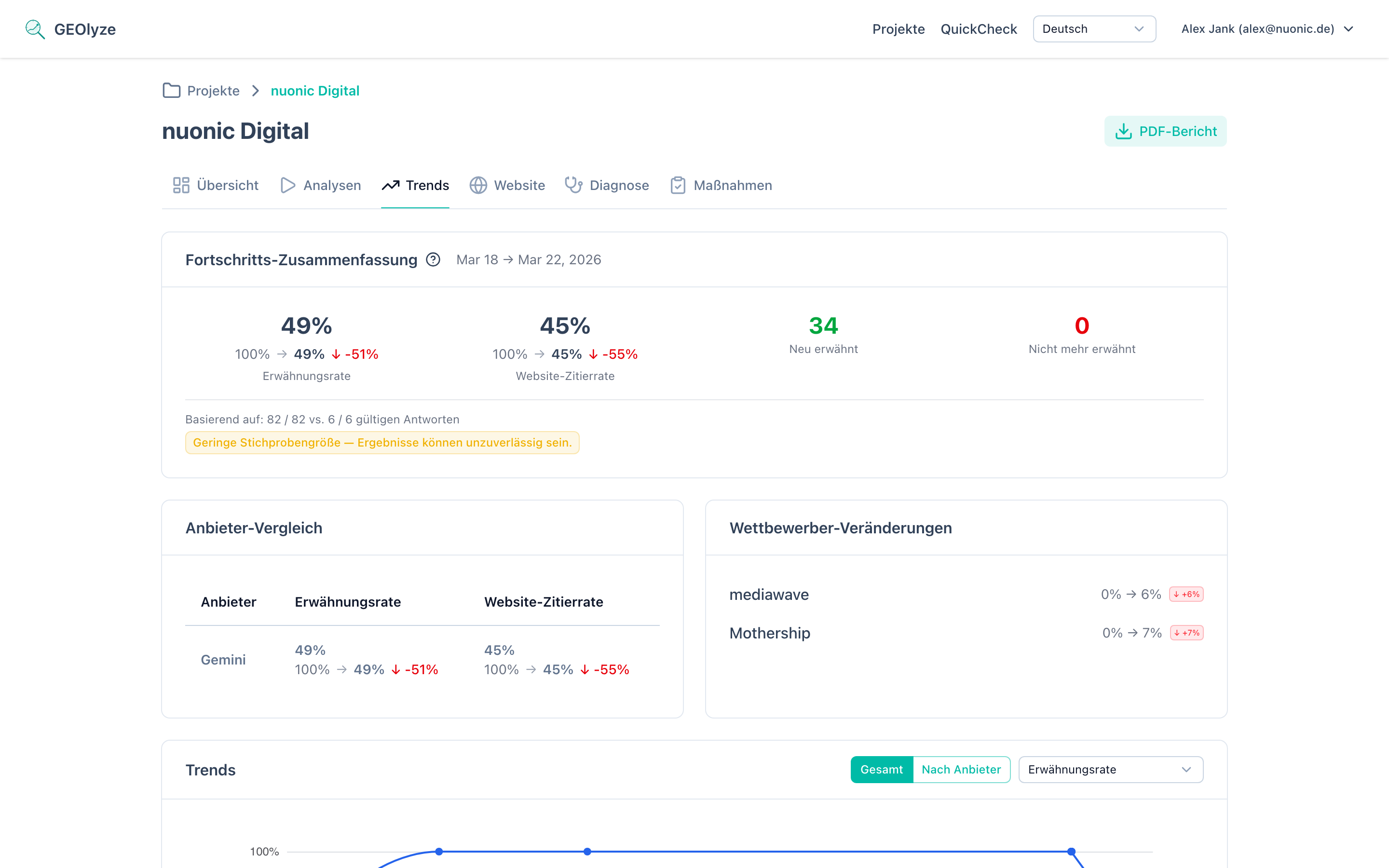
Task: Open the Erwähnungsrate metric dropdown
Action: [1110, 769]
